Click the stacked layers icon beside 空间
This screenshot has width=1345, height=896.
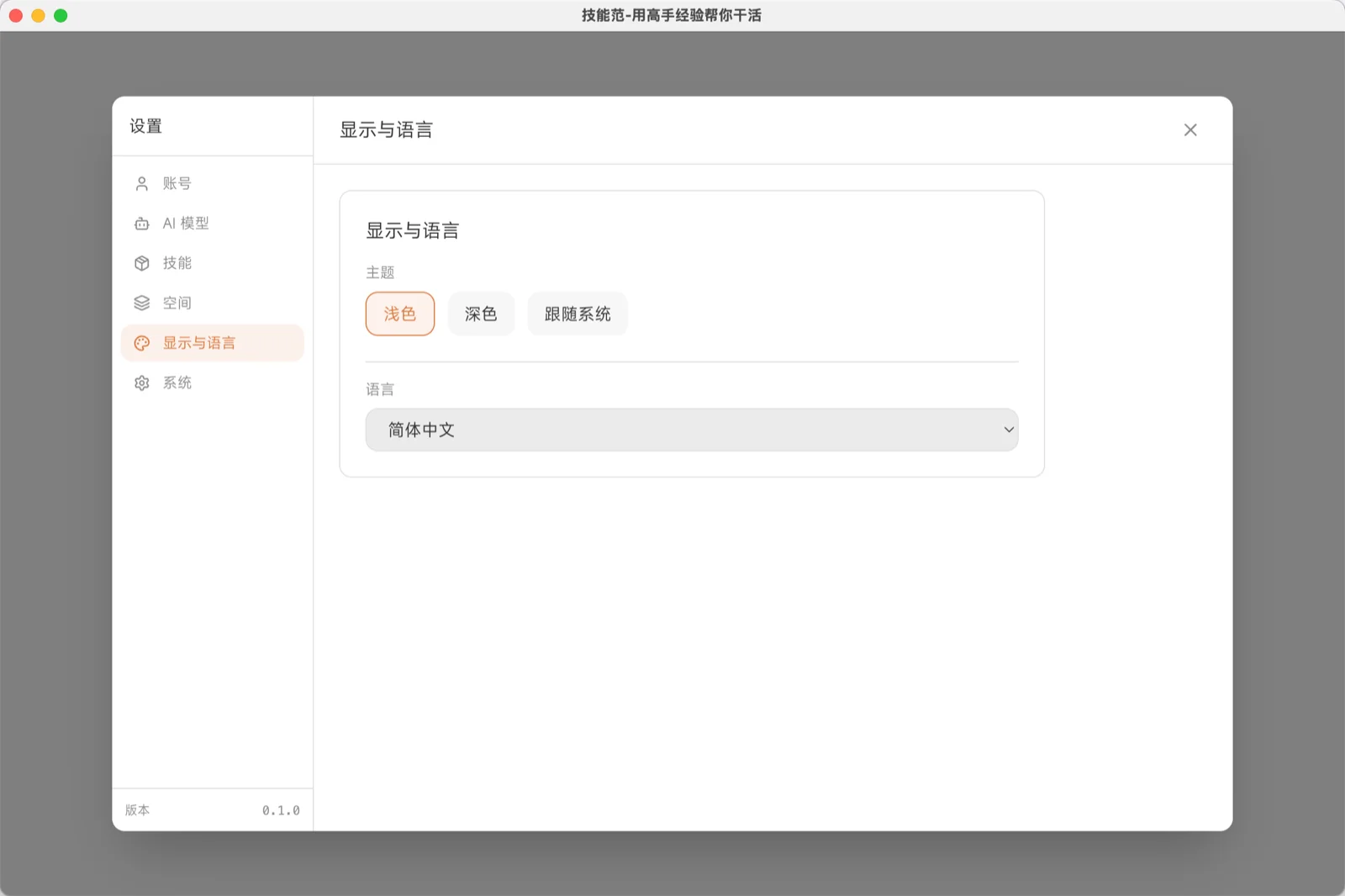(x=142, y=303)
